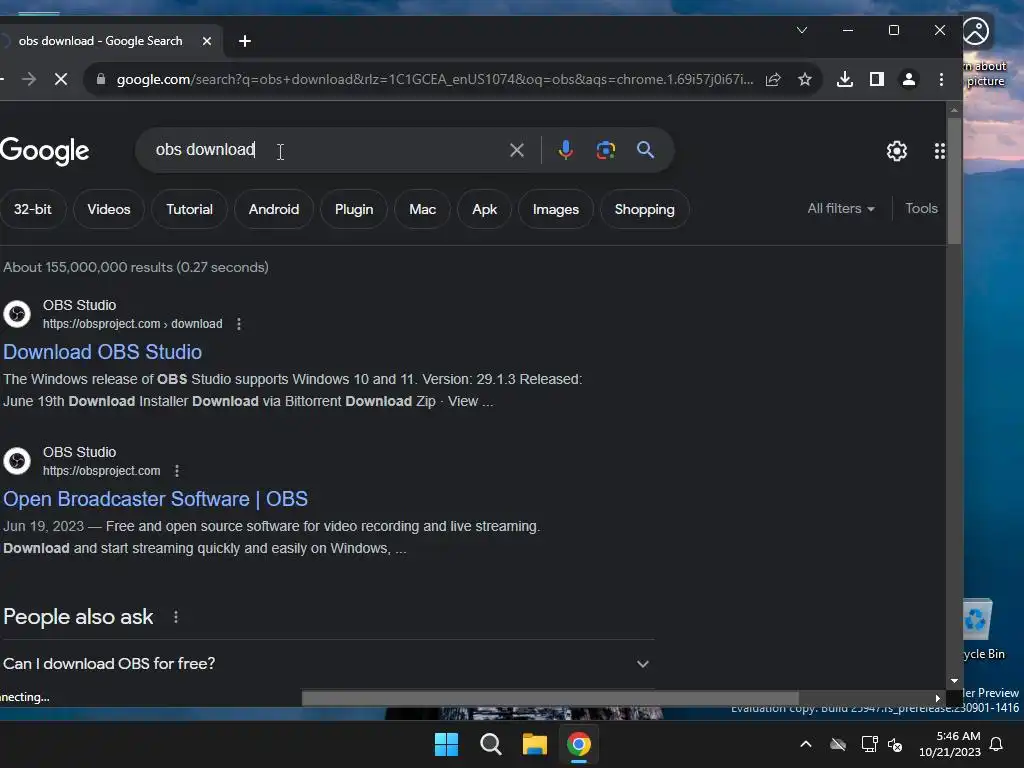
Task: Go to the Google homepage logo
Action: pos(44,151)
